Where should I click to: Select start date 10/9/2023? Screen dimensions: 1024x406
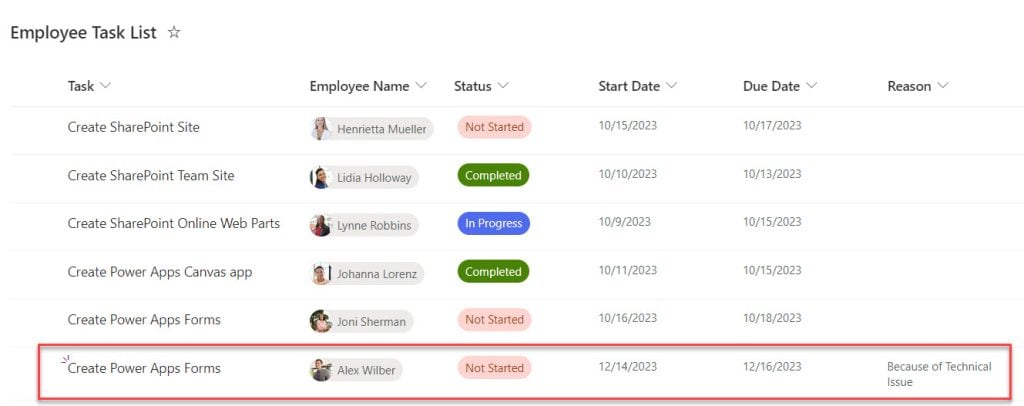pos(624,221)
